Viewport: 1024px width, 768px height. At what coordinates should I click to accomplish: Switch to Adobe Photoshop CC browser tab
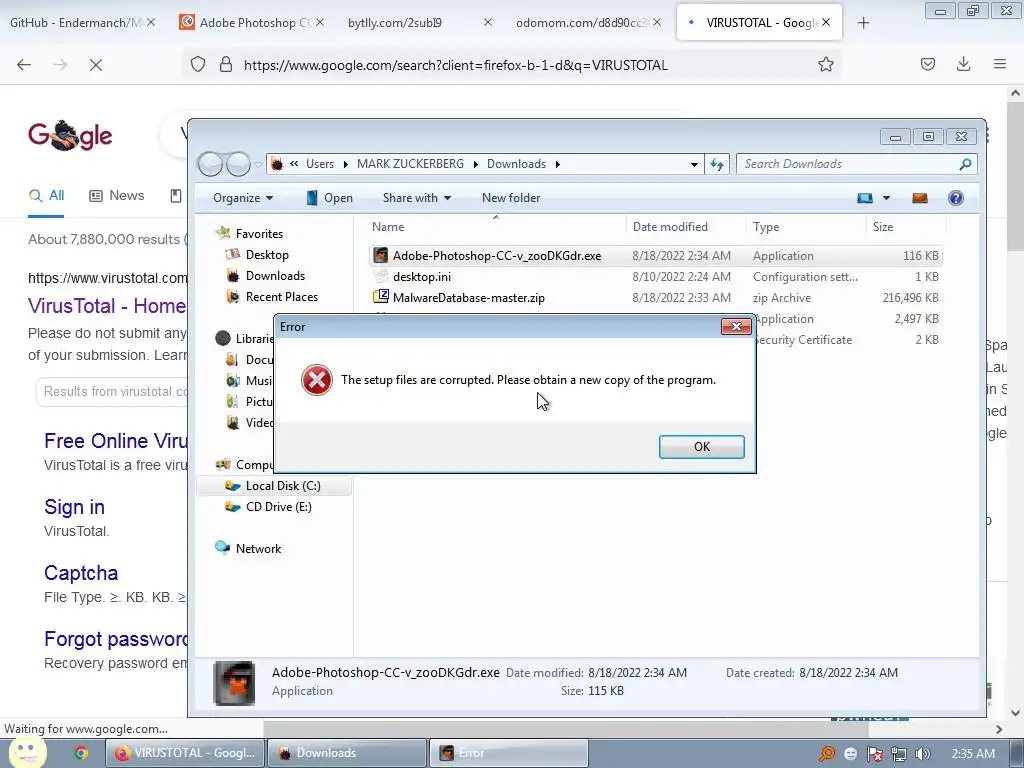point(249,22)
